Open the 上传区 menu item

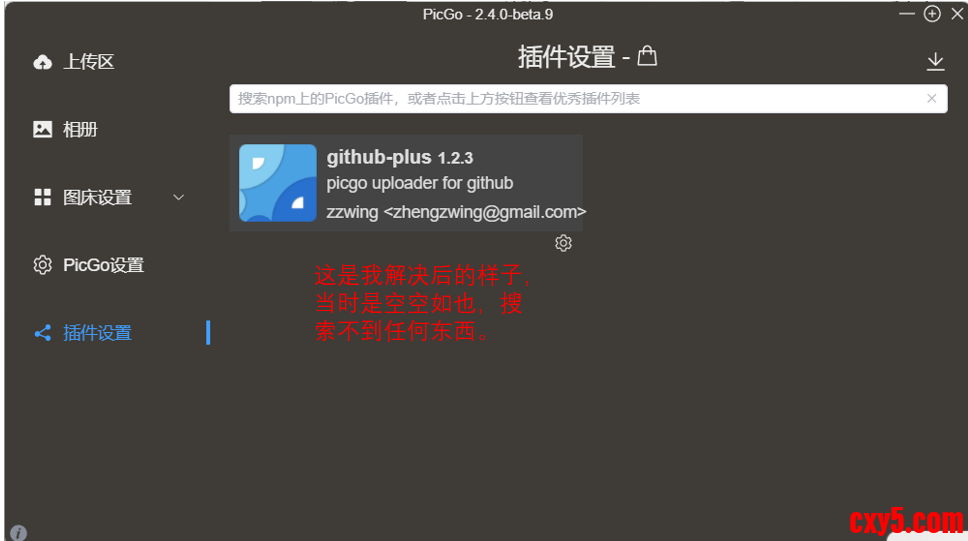(88, 62)
